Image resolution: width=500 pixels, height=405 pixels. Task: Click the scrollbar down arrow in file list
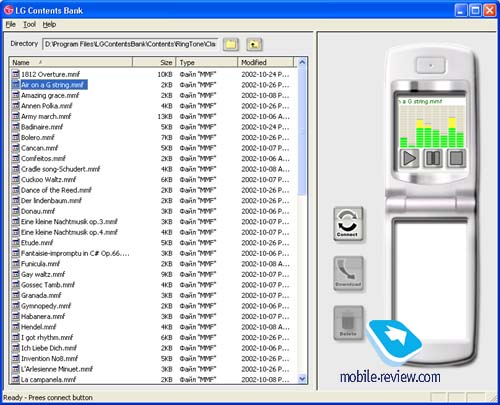pos(302,379)
